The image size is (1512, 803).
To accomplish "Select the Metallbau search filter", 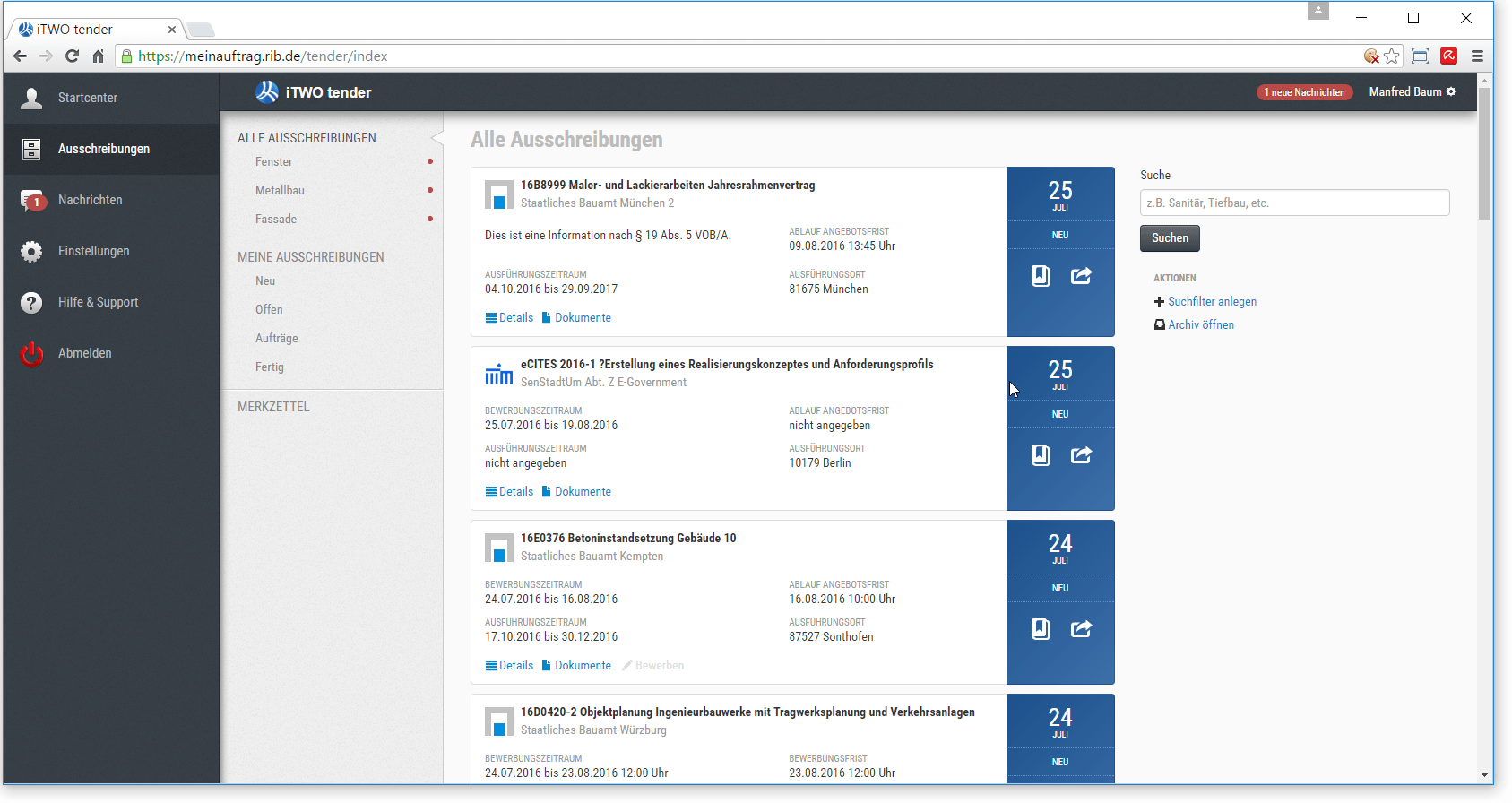I will click(280, 191).
